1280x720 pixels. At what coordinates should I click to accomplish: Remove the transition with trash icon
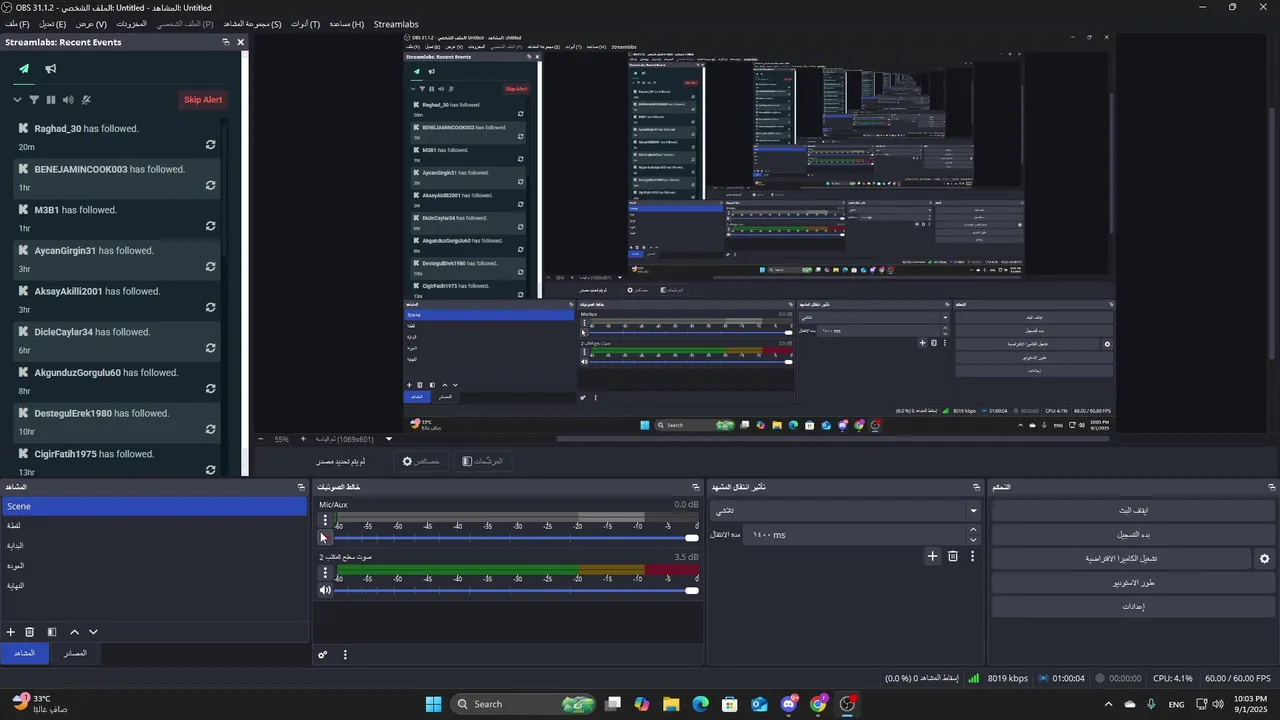coord(953,556)
